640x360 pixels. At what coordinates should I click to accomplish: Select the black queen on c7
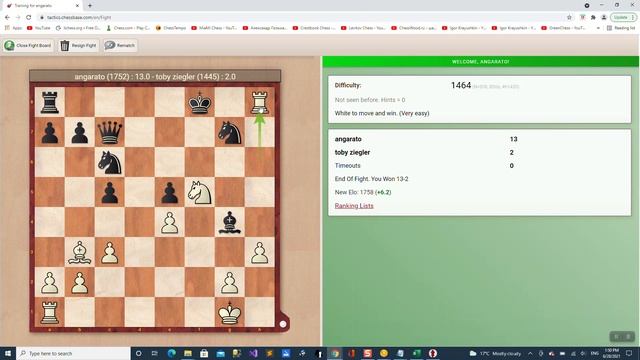click(109, 132)
